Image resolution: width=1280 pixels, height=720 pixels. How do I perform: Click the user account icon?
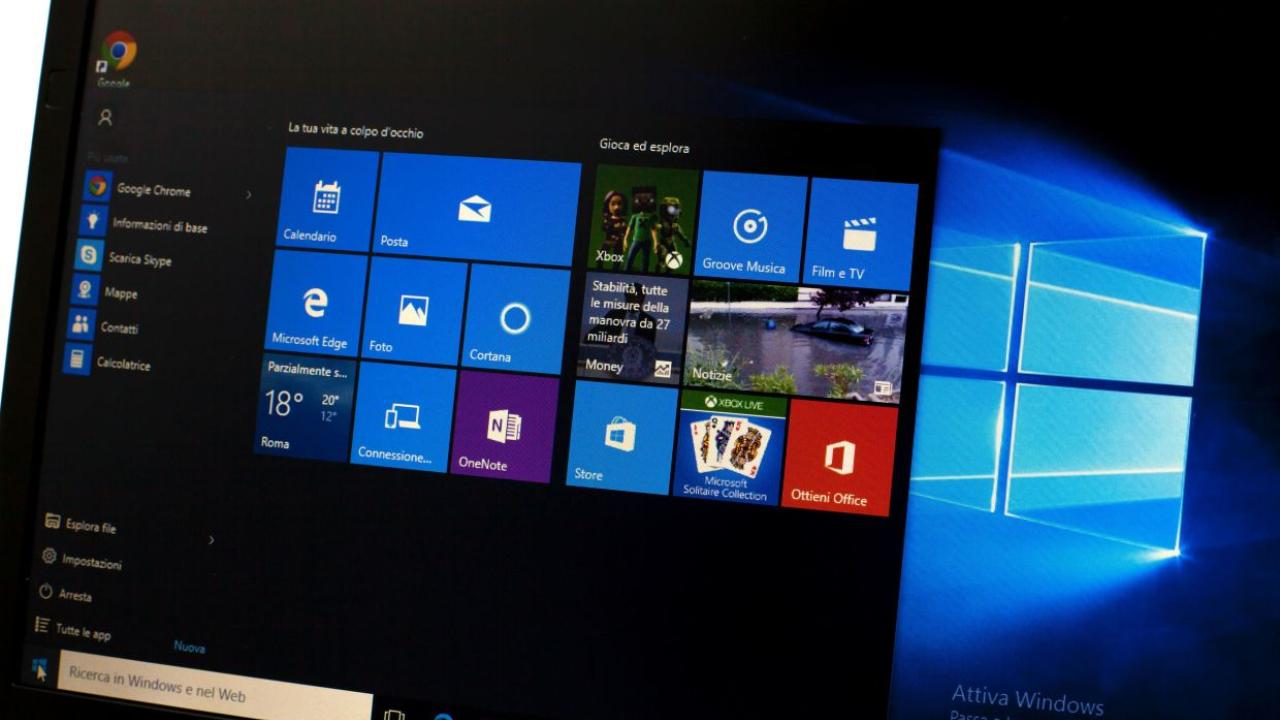[x=105, y=118]
